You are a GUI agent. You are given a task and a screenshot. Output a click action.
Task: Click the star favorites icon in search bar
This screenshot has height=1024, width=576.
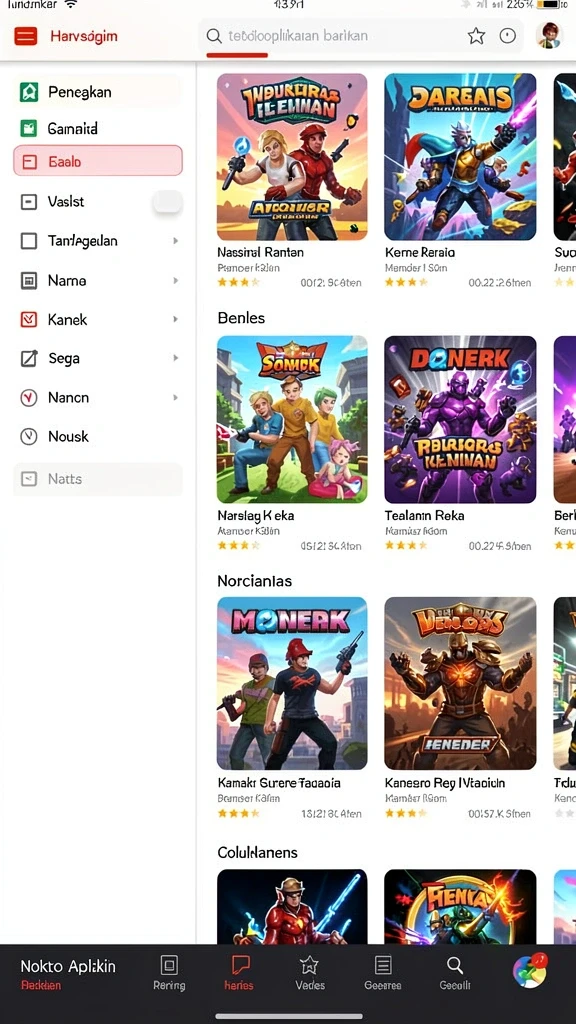coord(476,36)
